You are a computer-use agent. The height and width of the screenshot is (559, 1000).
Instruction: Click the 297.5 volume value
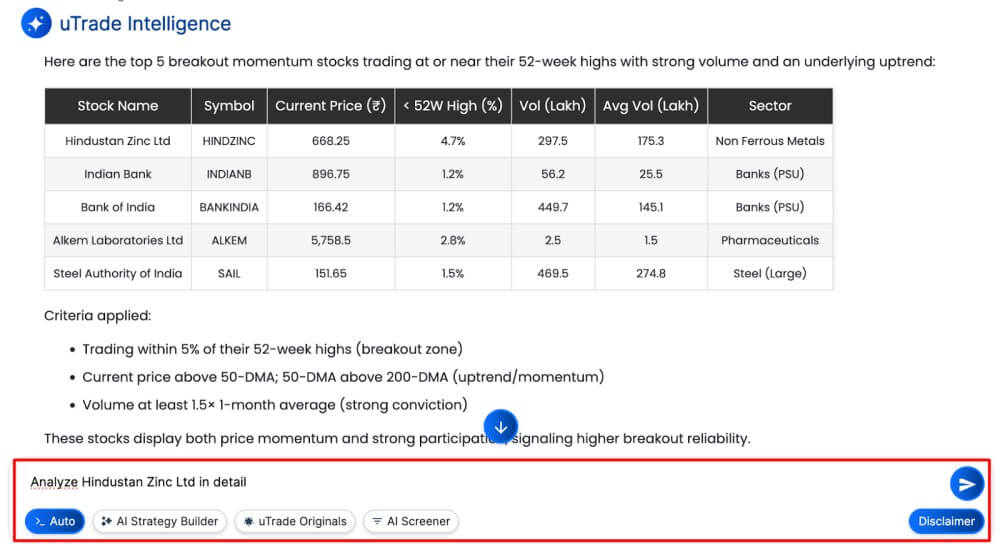tap(553, 141)
